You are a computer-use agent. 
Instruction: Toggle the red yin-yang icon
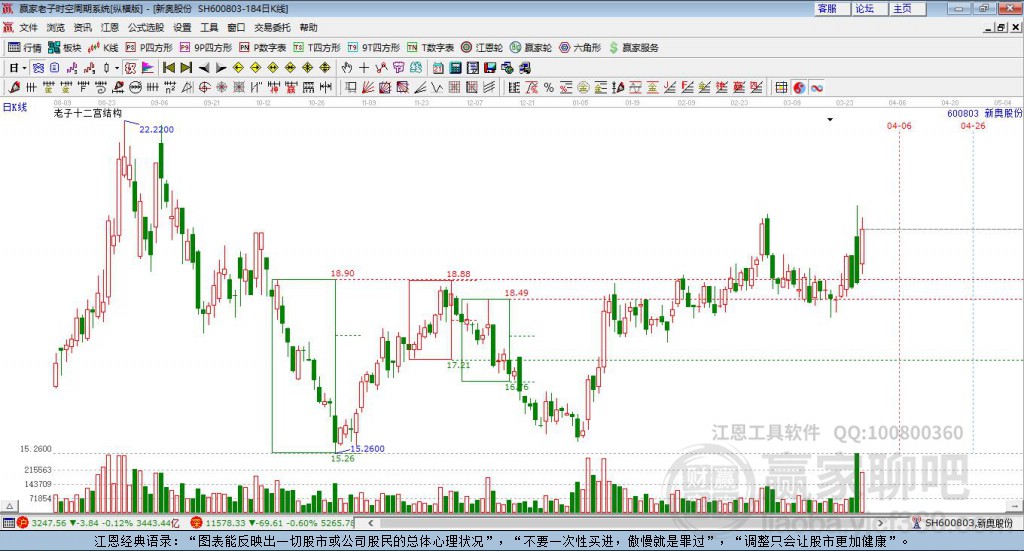(x=799, y=87)
